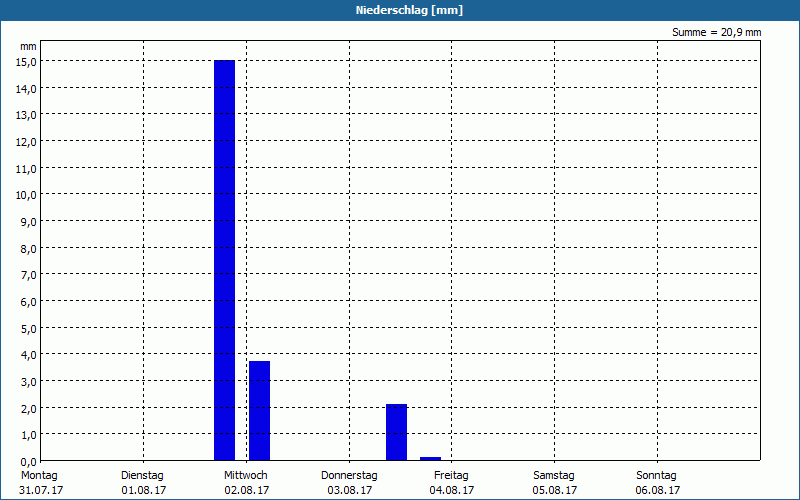The image size is (800, 500).
Task: Click the 2,0 y-axis value
Action: [x=28, y=408]
